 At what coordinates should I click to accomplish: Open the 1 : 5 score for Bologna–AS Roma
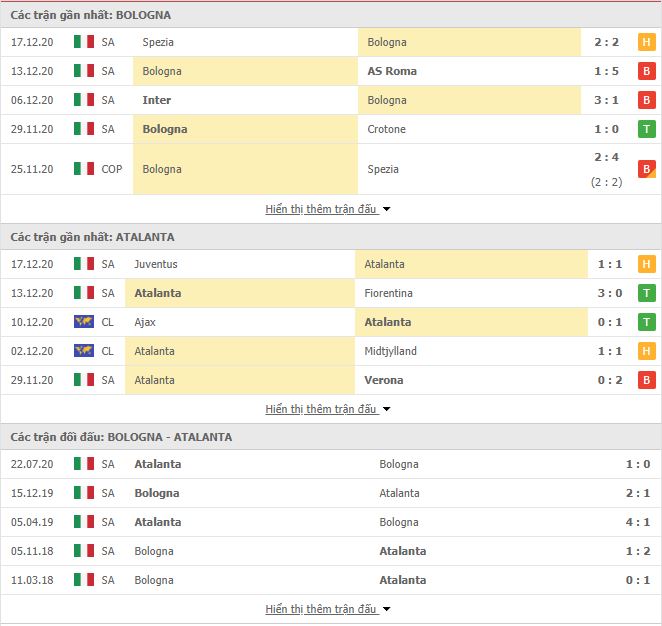[x=606, y=71]
